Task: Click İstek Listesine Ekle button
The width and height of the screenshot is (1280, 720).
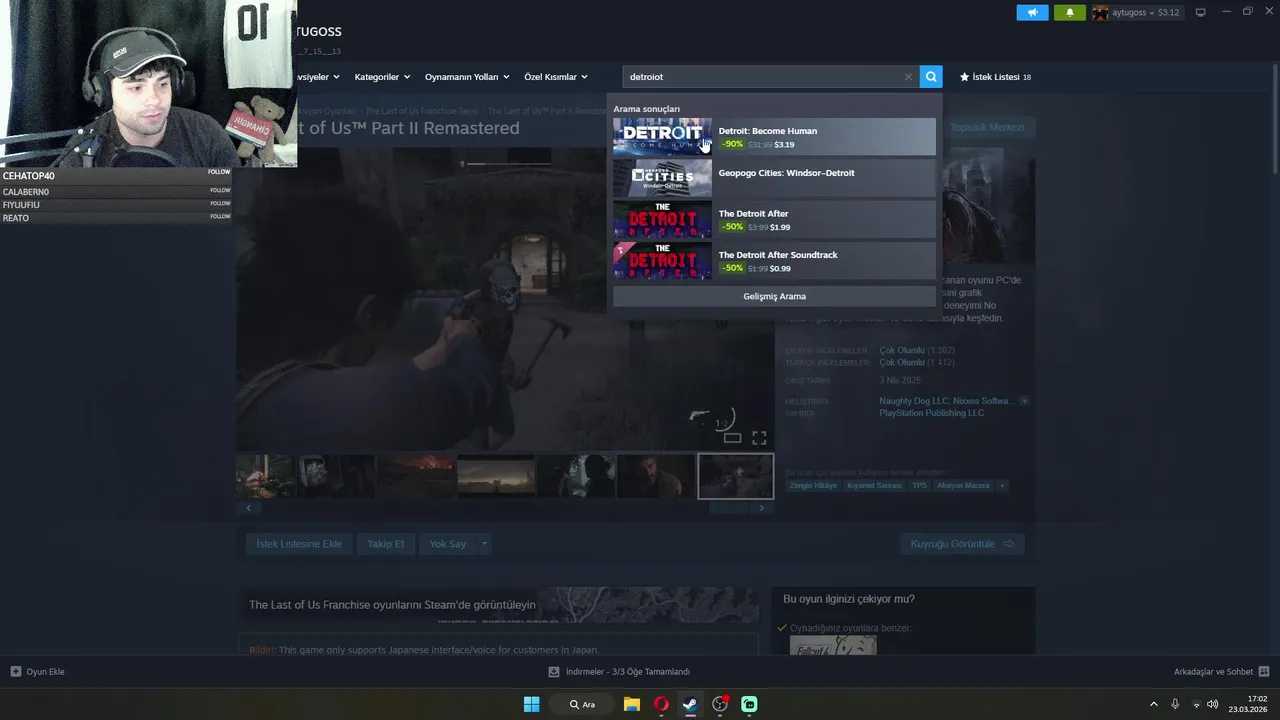Action: point(299,544)
